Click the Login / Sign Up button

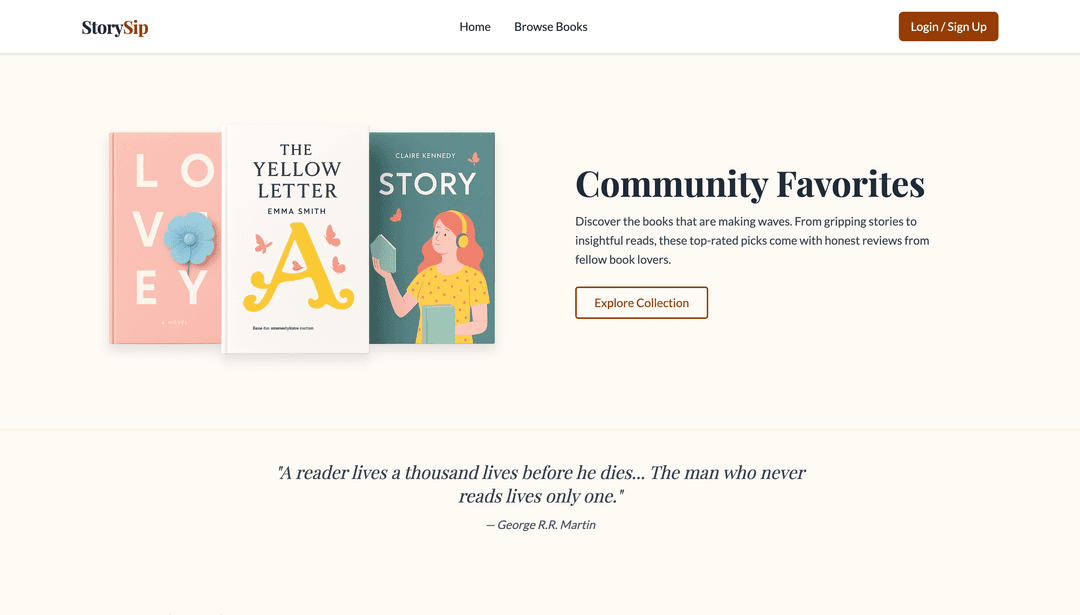[x=948, y=26]
